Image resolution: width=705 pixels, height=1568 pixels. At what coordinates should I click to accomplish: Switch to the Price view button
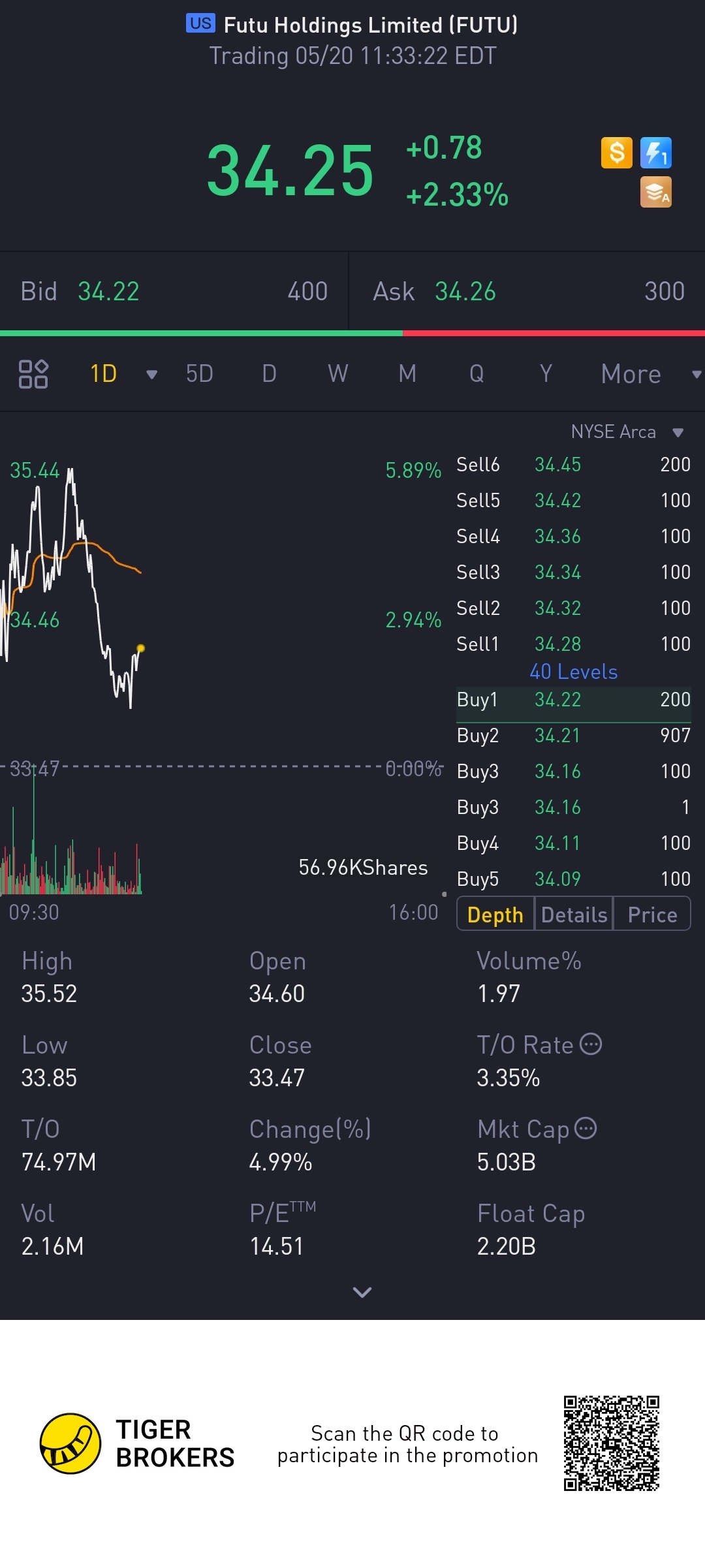[x=652, y=914]
